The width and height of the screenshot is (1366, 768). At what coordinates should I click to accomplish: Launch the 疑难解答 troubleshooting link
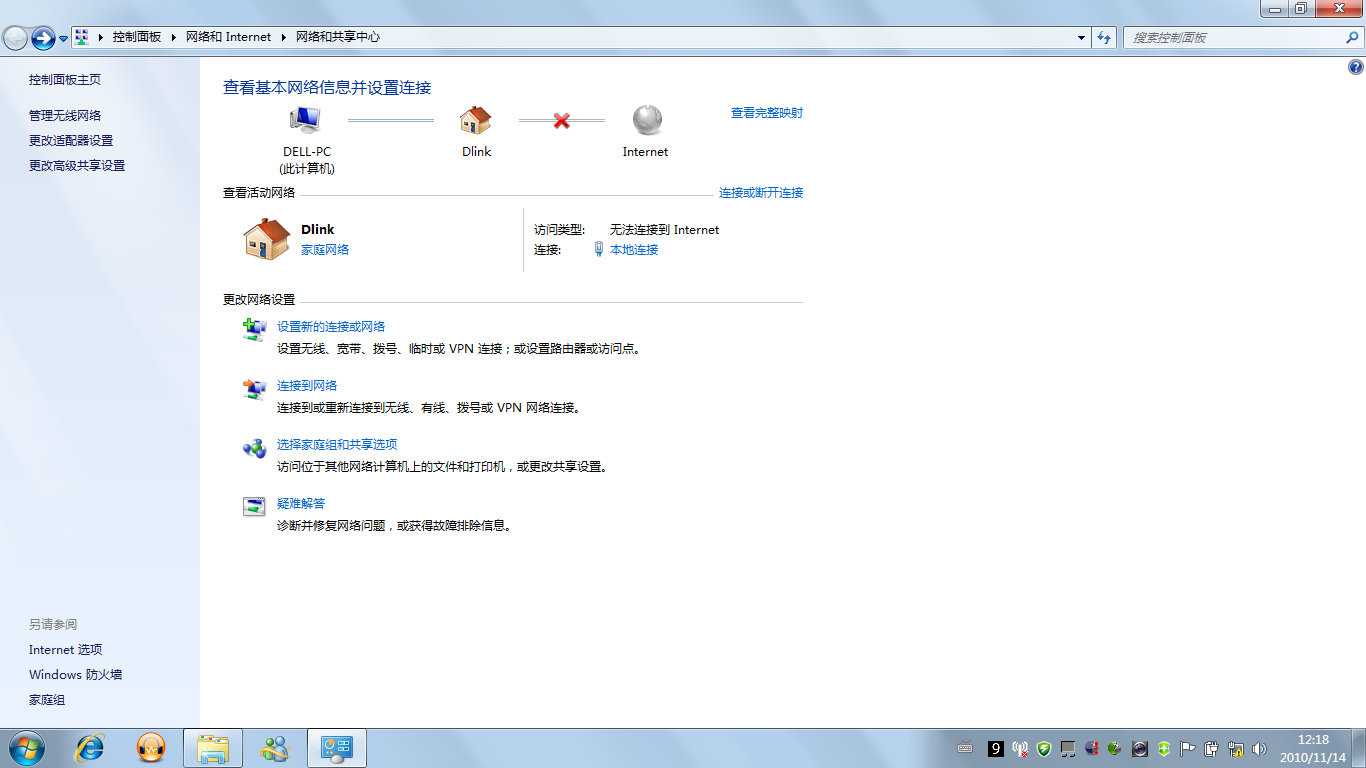[x=301, y=504]
